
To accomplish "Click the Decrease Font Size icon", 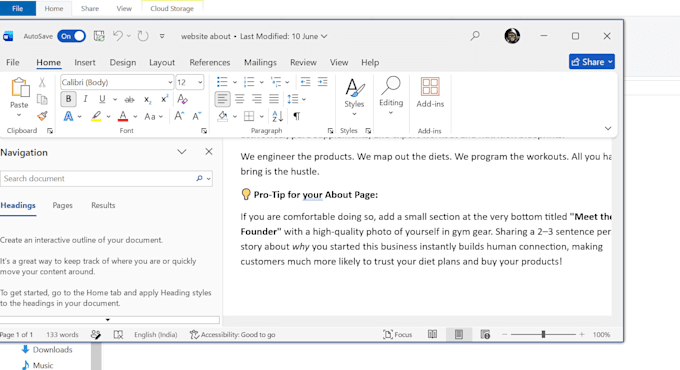I will [x=196, y=116].
